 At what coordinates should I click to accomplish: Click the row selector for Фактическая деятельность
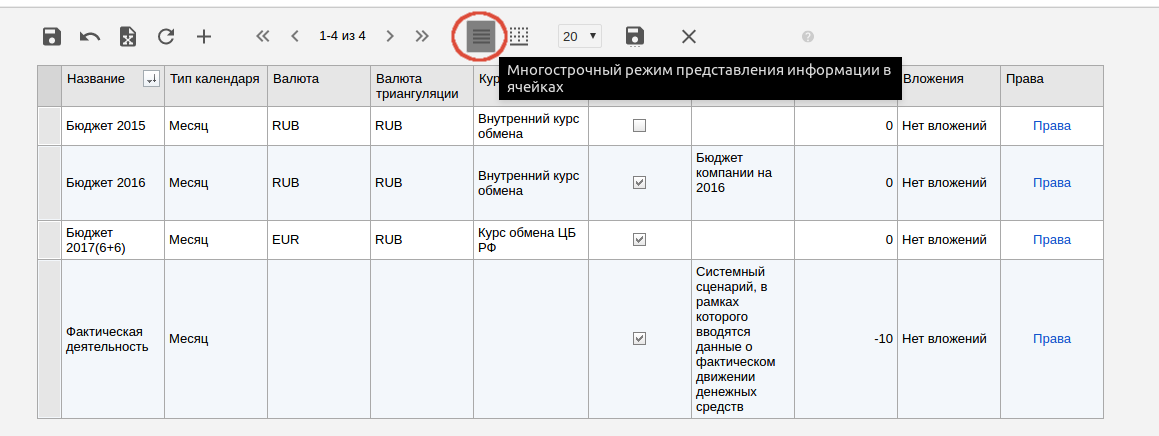click(x=50, y=338)
